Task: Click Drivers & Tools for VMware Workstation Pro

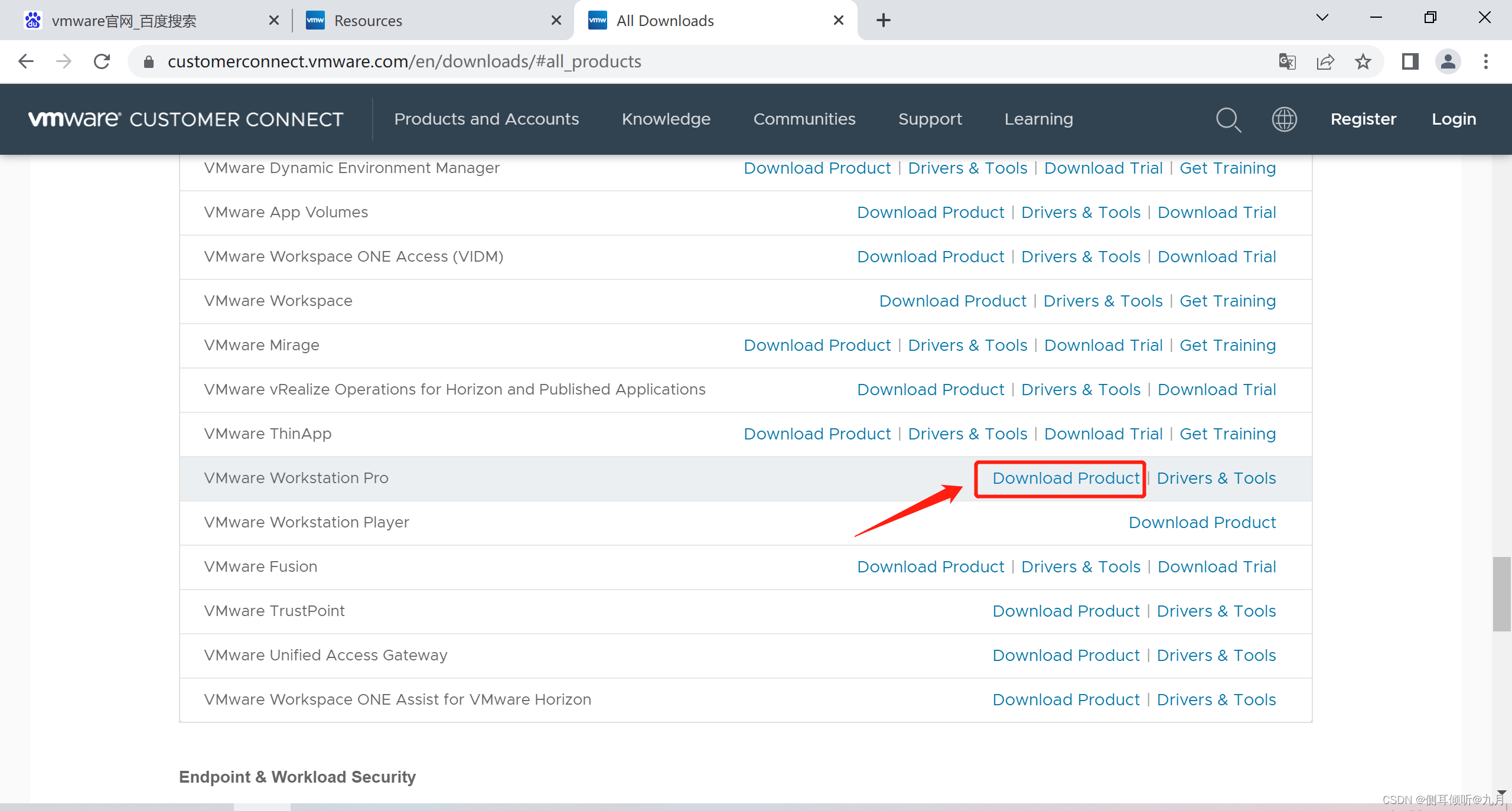Action: tap(1217, 478)
